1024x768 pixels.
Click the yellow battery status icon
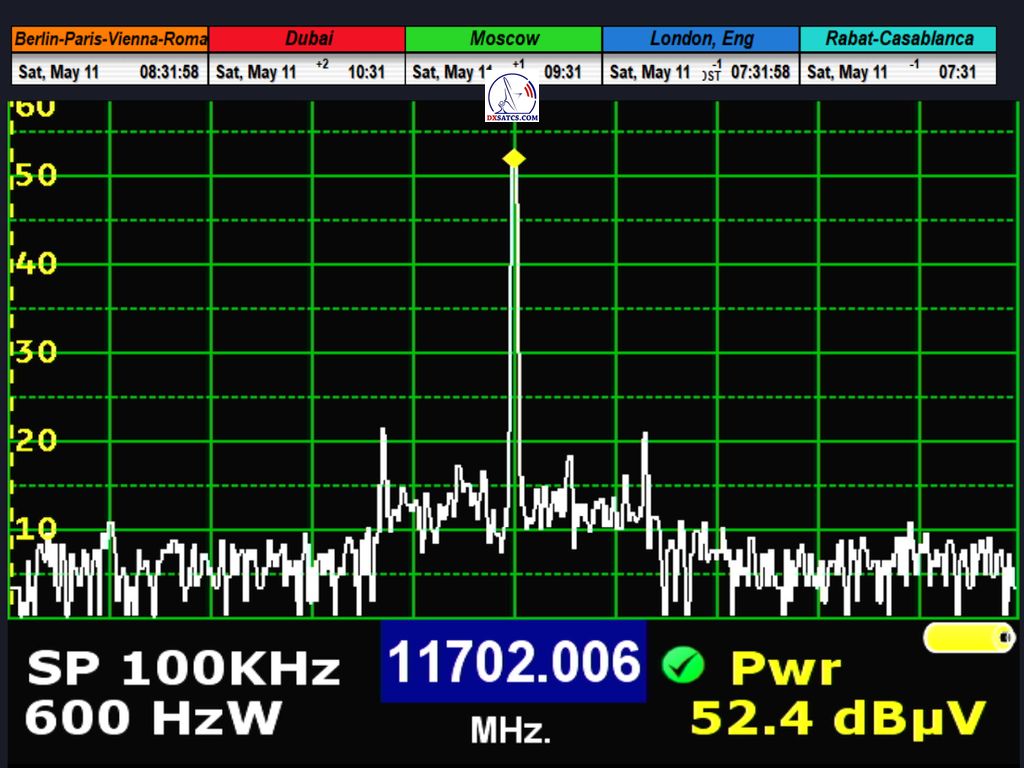tap(968, 637)
